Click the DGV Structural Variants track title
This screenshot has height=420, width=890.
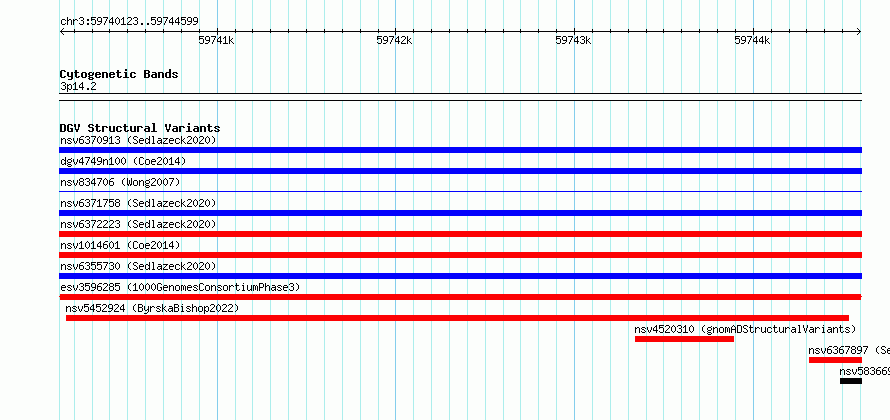pyautogui.click(x=140, y=128)
